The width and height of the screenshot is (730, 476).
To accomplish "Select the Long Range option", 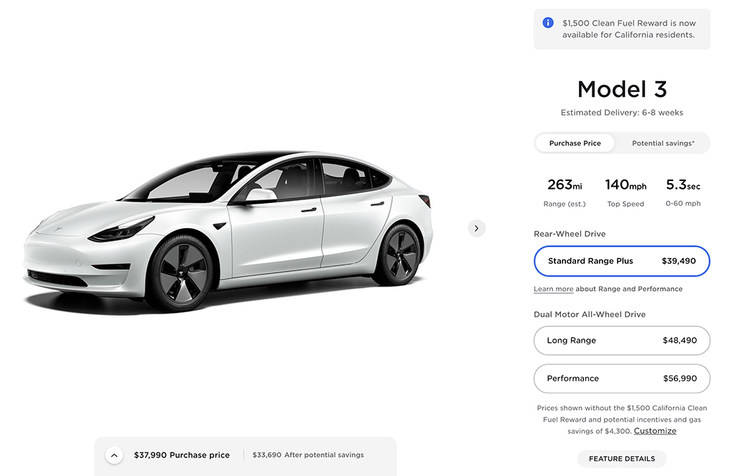I will [x=621, y=340].
